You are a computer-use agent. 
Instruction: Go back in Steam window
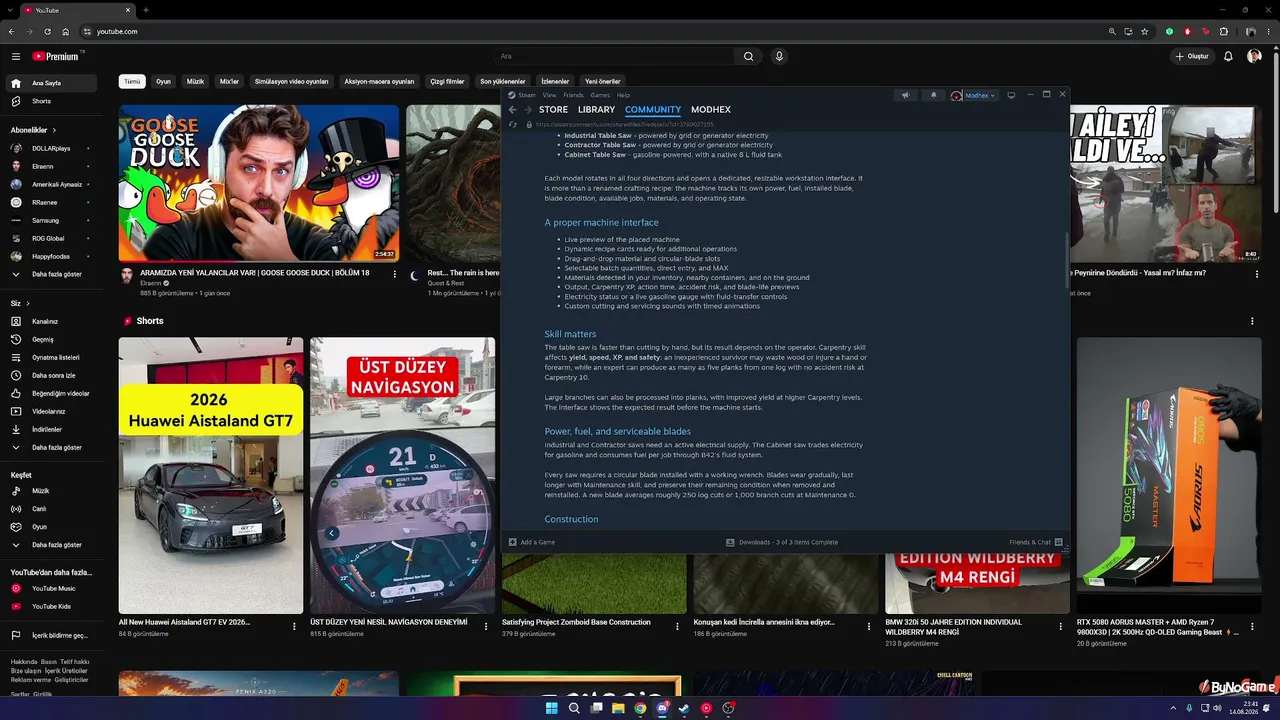[512, 110]
